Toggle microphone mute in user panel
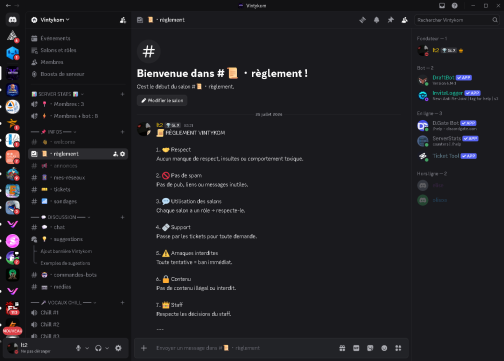This screenshot has height=361, width=504. pyautogui.click(x=78, y=348)
